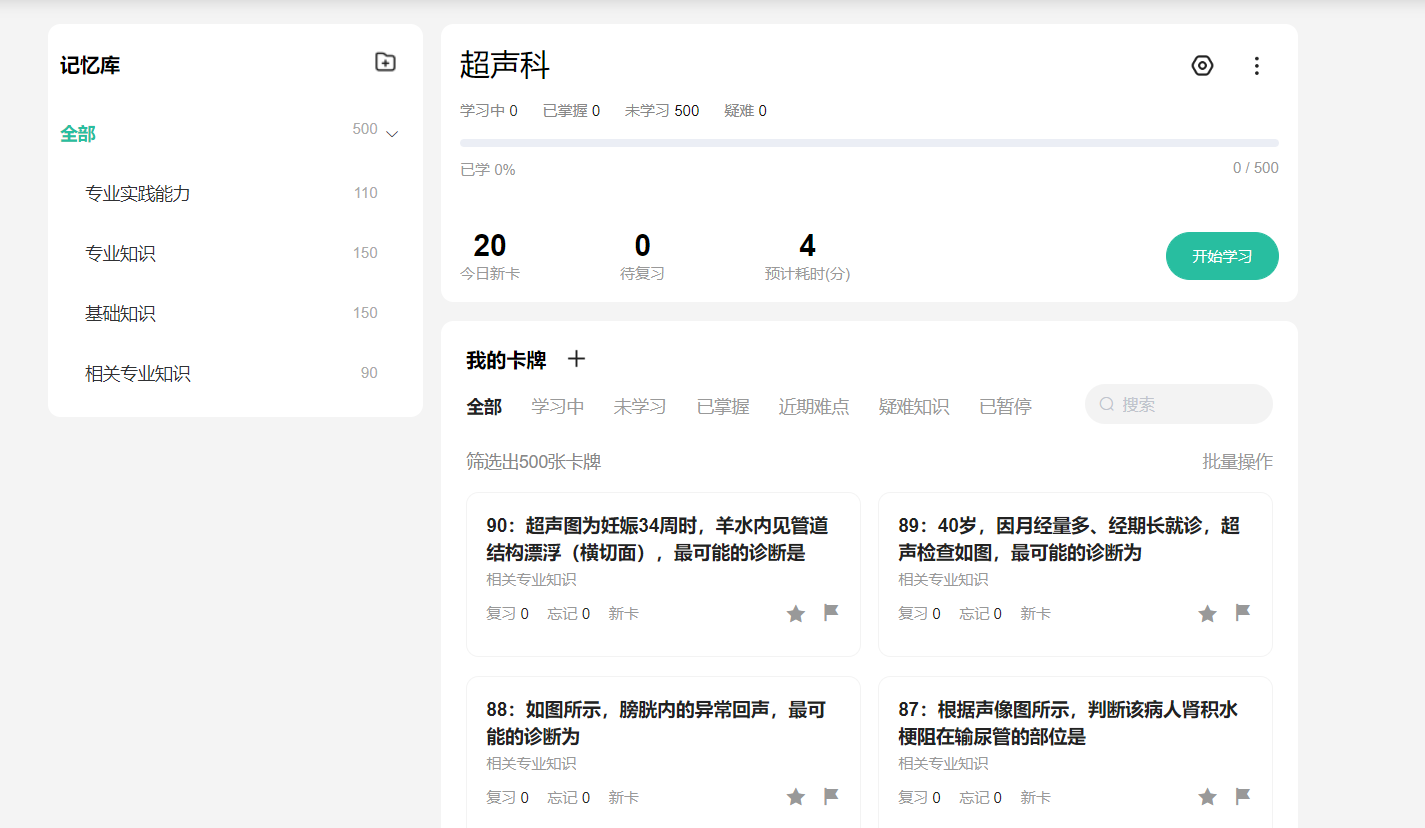Click the 我的卡牌 heading
This screenshot has height=828, width=1425.
click(506, 360)
